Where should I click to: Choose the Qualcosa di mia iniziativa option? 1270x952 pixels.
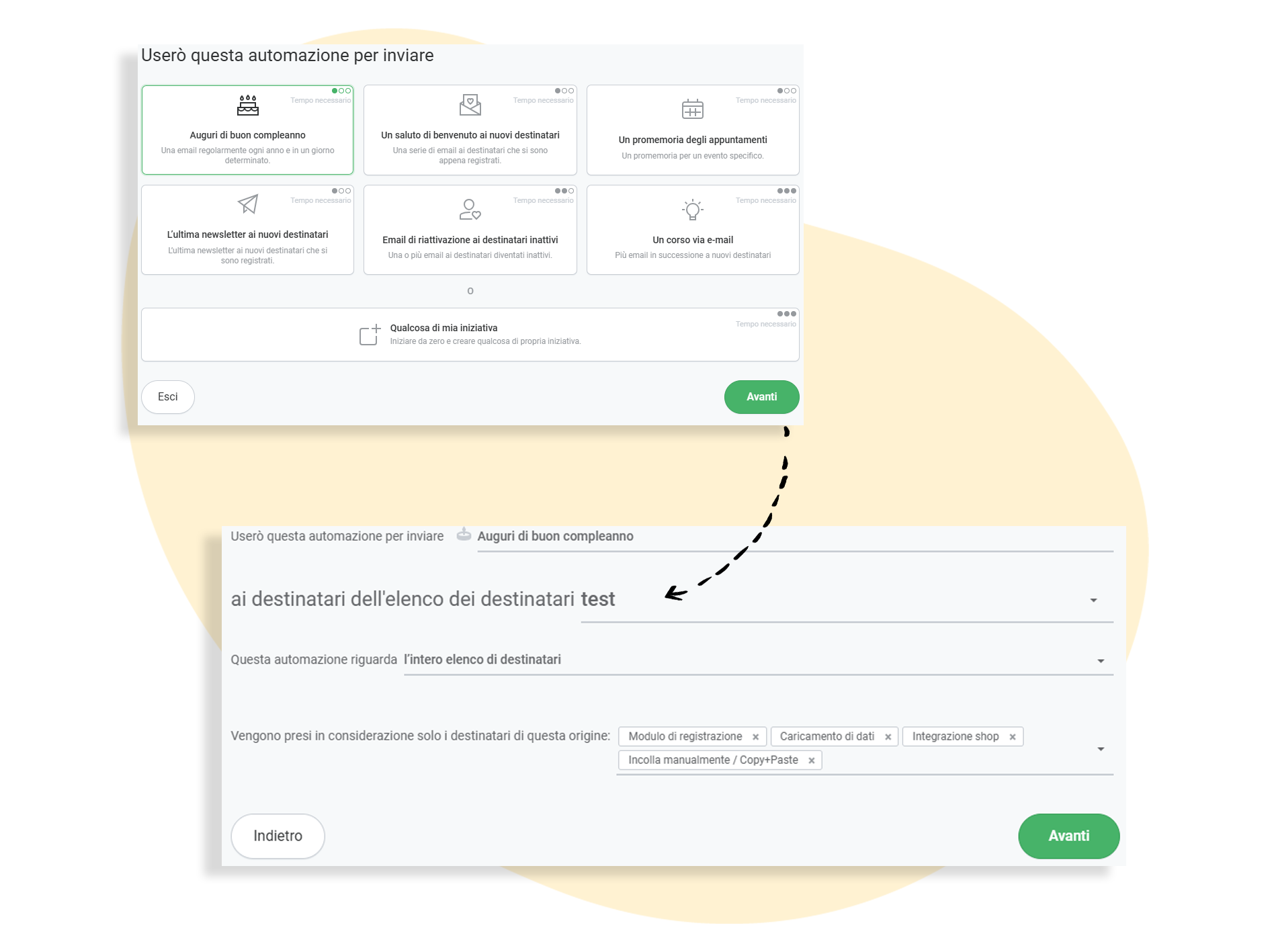pos(470,335)
